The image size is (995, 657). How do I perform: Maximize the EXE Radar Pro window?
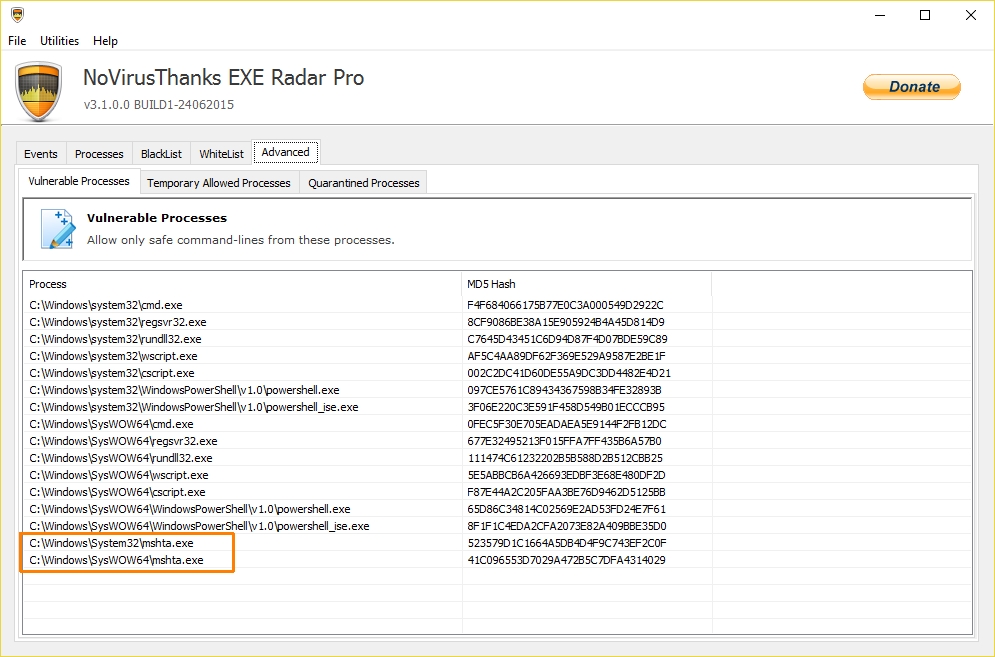pyautogui.click(x=925, y=15)
